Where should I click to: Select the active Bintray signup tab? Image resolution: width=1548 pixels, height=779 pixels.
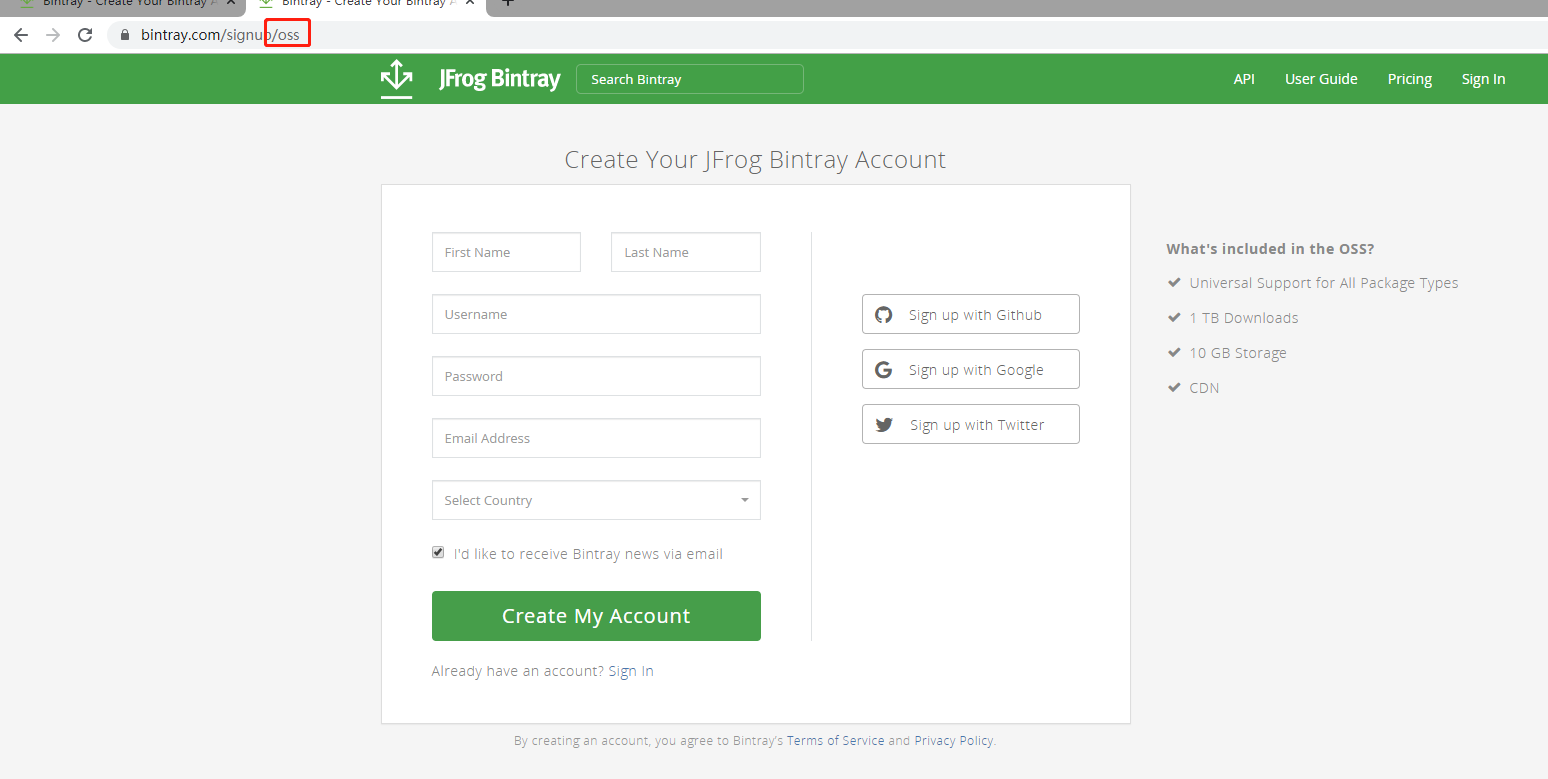(x=365, y=4)
